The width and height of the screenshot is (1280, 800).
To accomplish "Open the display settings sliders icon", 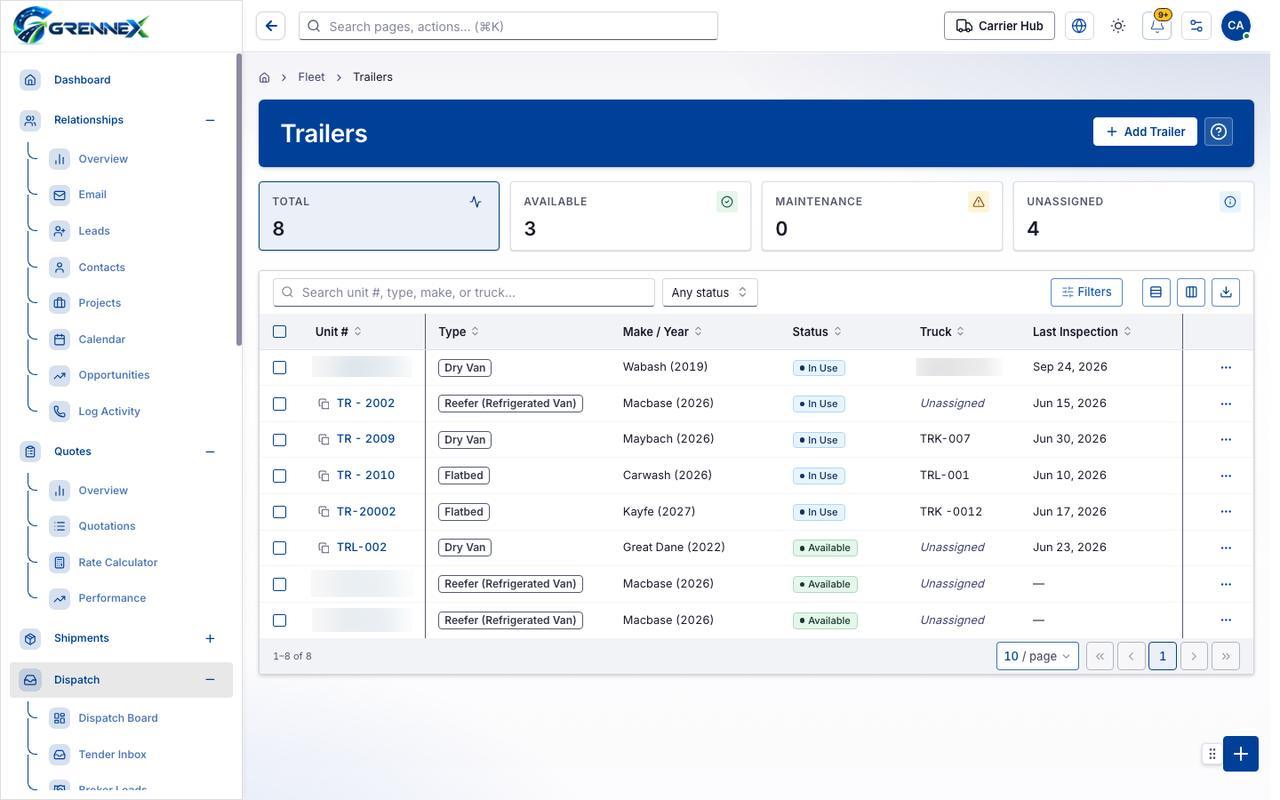I will (1196, 26).
